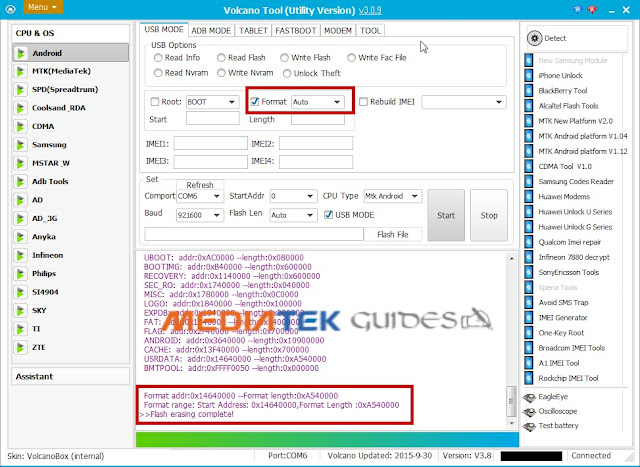
Task: Click the round logo icon in title bar
Action: click(10, 9)
